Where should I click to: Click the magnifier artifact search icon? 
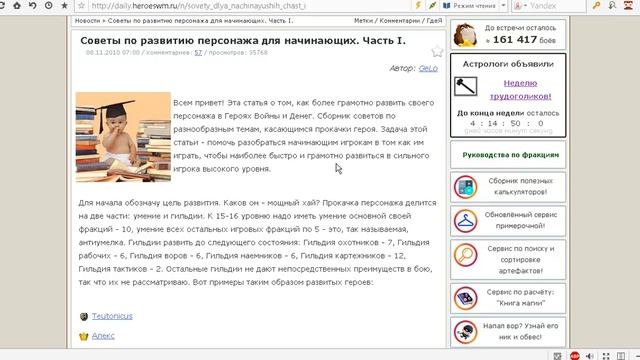tap(465, 255)
